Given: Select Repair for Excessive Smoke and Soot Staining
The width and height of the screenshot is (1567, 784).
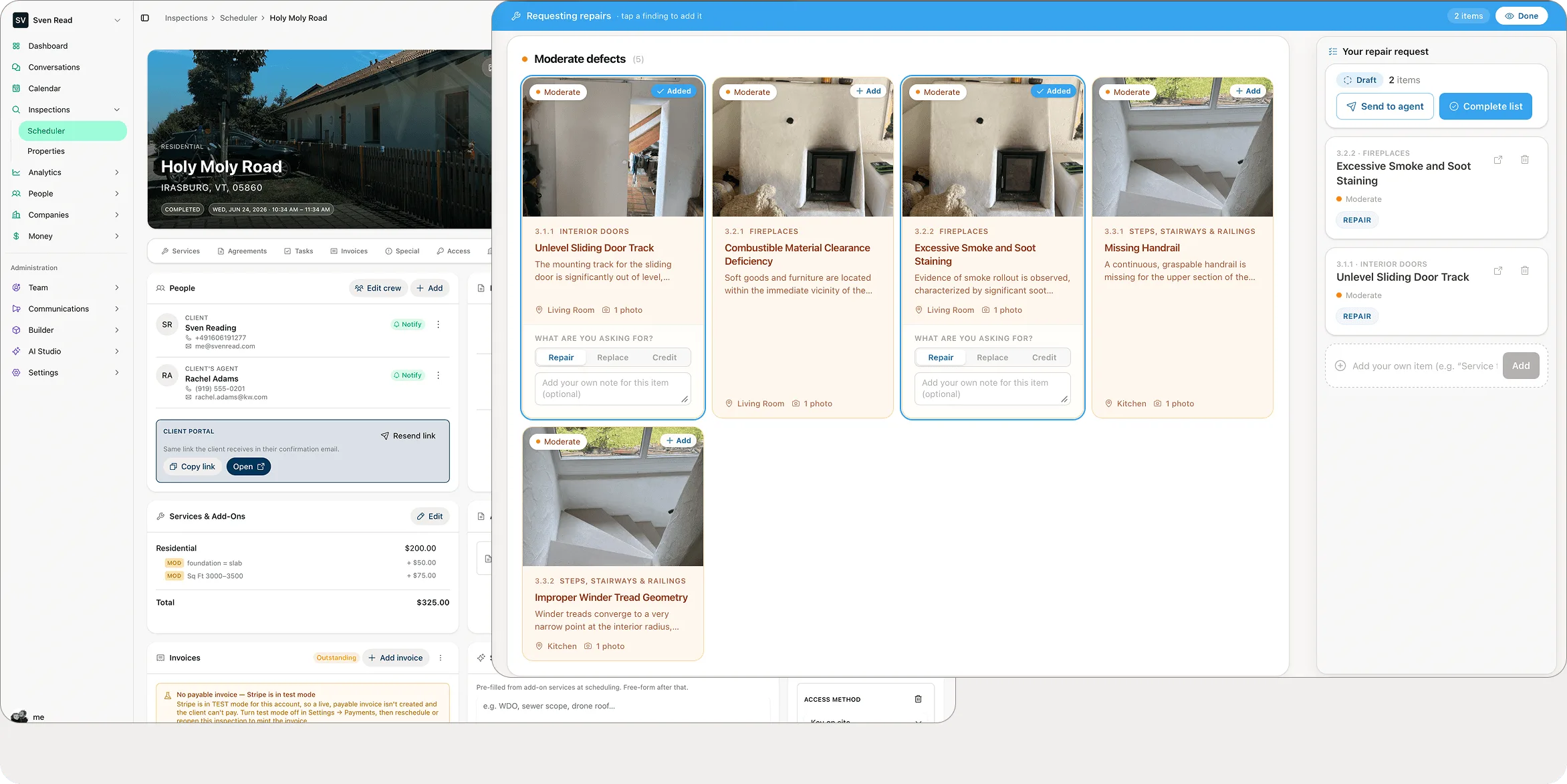Looking at the screenshot, I should pos(941,358).
